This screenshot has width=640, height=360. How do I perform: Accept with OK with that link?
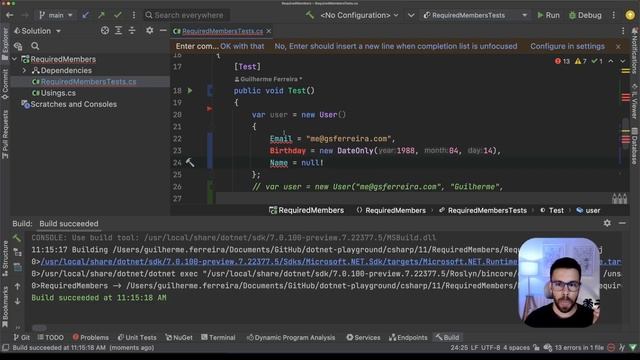(x=242, y=46)
